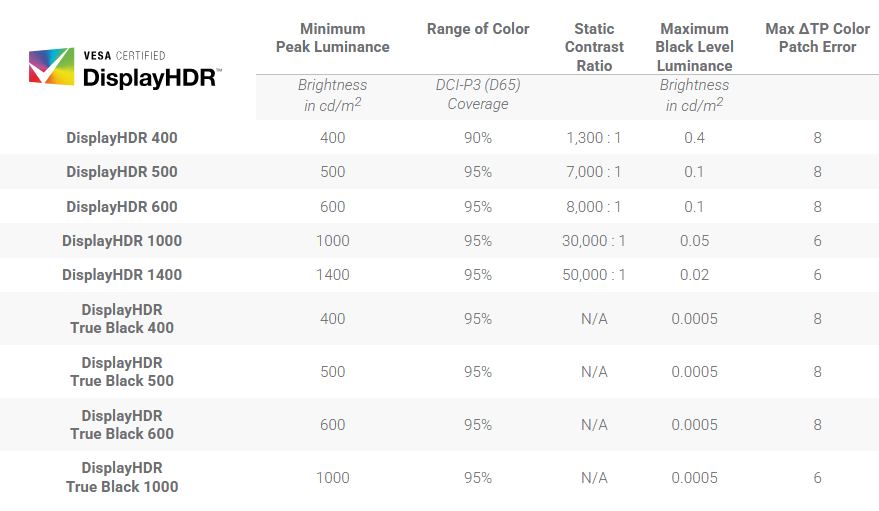Click the DisplayHDR True Black 500 label

point(122,371)
